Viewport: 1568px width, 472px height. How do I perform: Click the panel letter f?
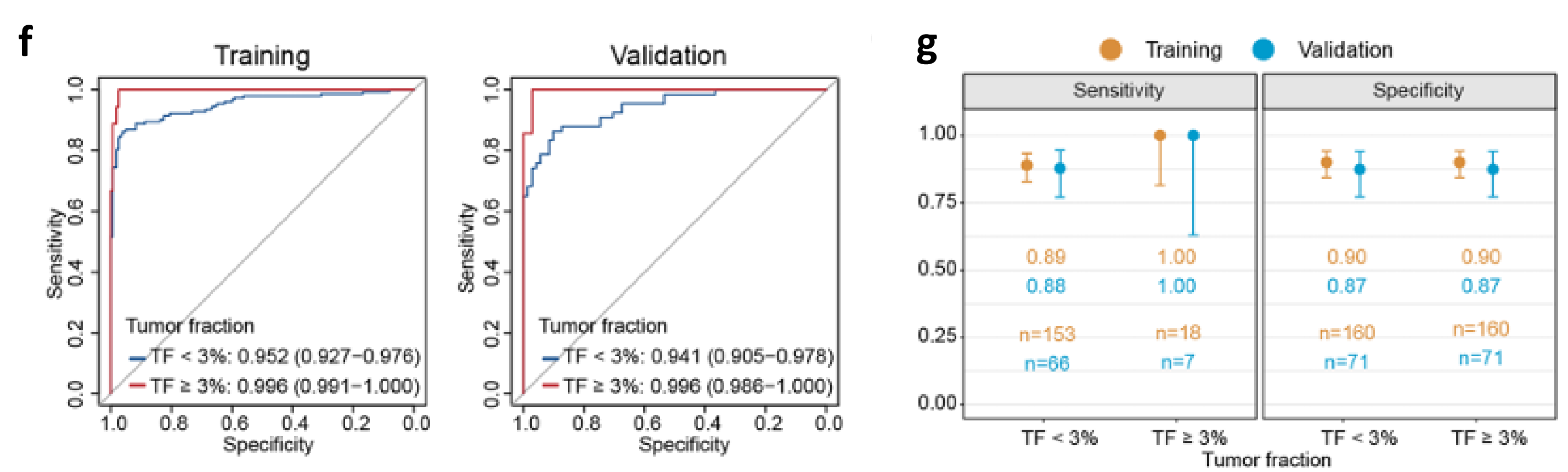(x=25, y=40)
